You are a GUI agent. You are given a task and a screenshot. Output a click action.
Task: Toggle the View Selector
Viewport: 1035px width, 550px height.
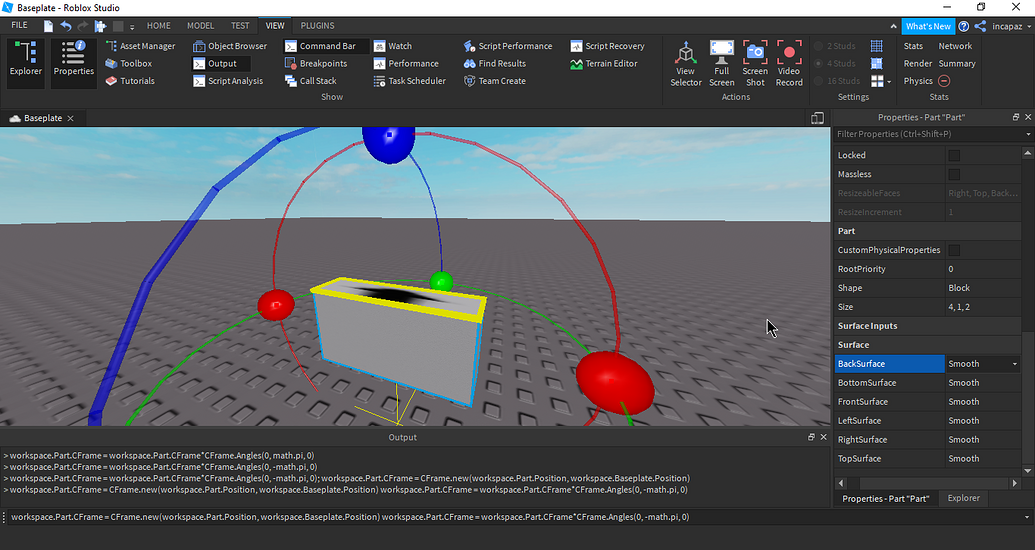tap(686, 63)
